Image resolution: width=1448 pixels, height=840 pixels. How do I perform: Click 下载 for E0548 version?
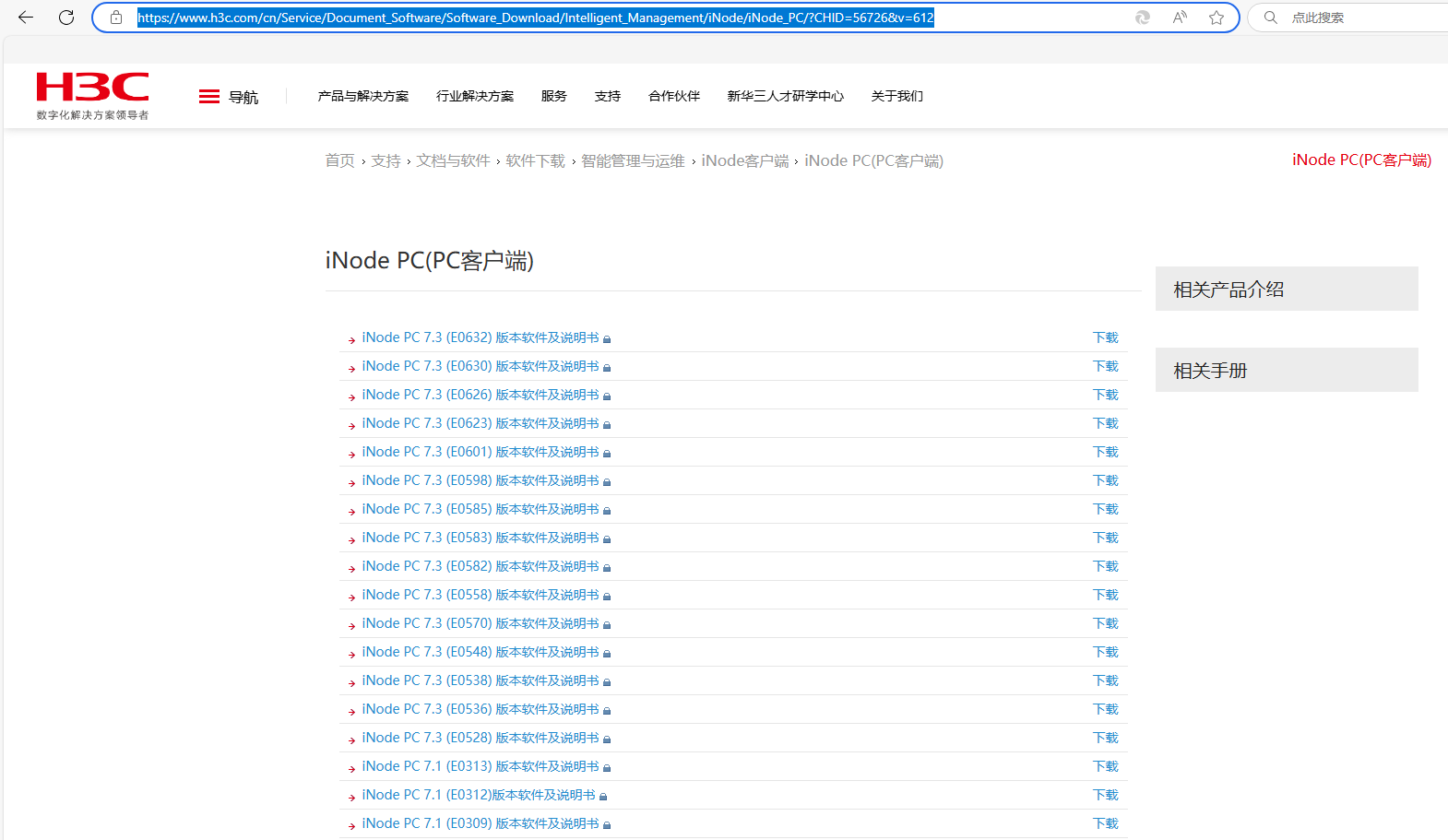click(1106, 652)
